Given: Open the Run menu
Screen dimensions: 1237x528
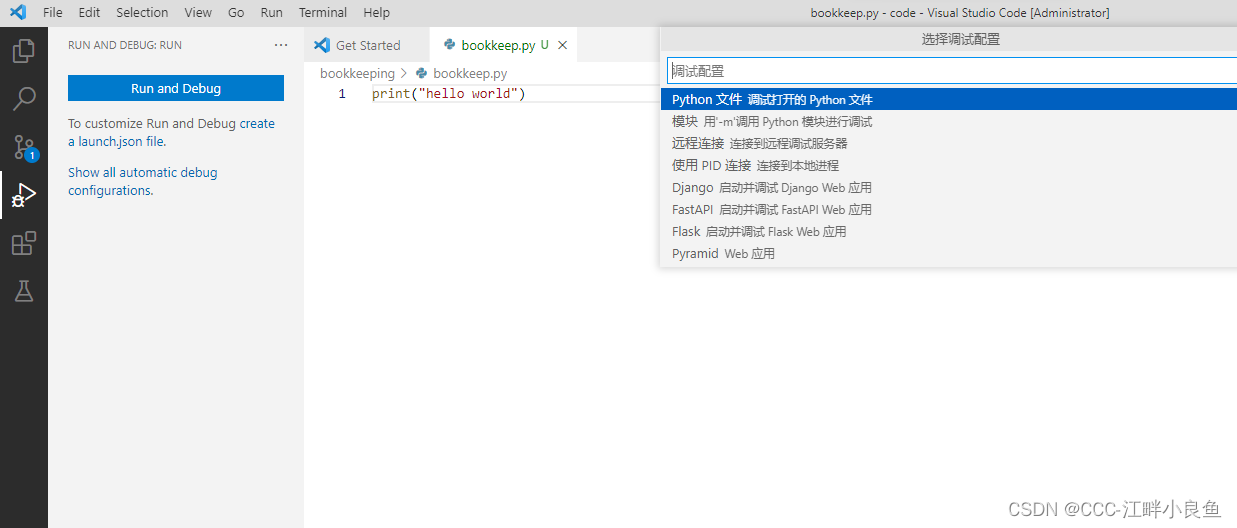Looking at the screenshot, I should click(271, 13).
